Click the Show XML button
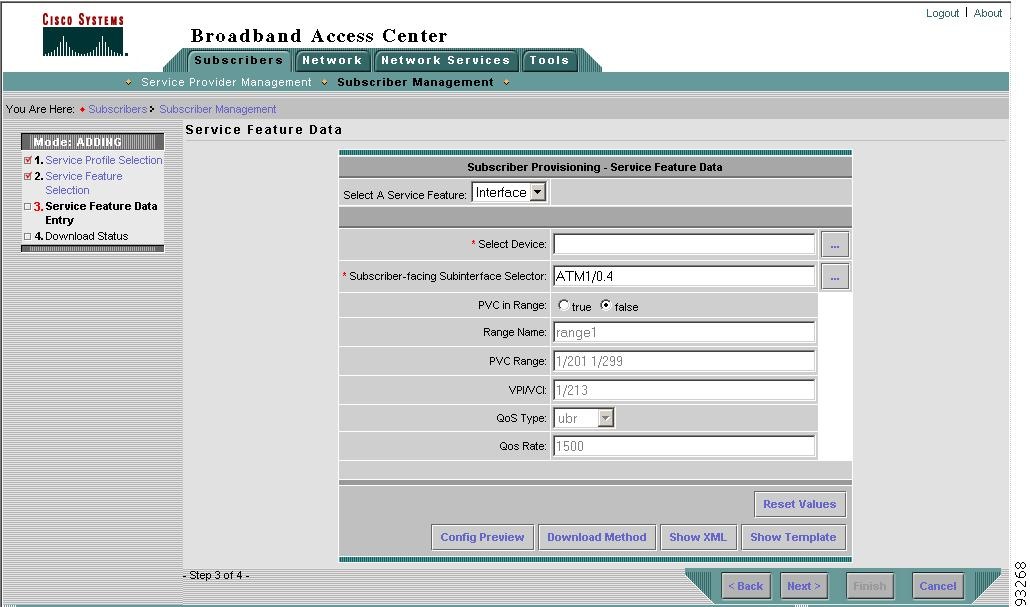This screenshot has width=1030, height=607. click(698, 537)
